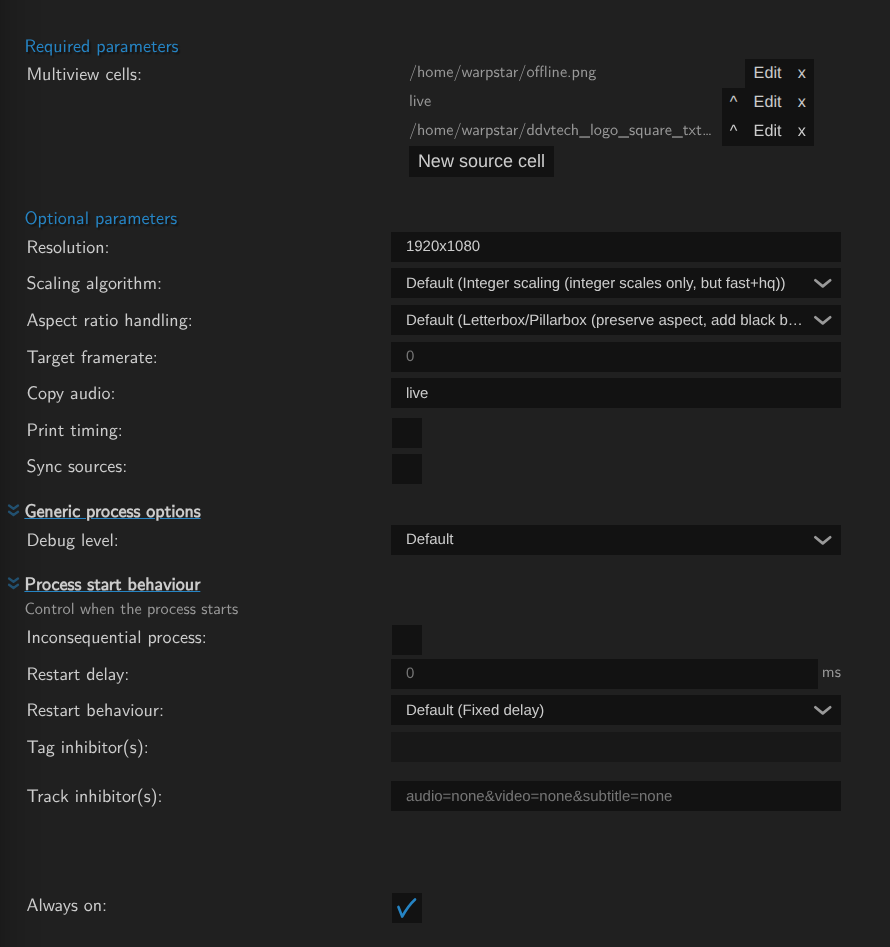This screenshot has height=947, width=890.
Task: Uncheck the Always on checkbox
Action: tap(407, 908)
